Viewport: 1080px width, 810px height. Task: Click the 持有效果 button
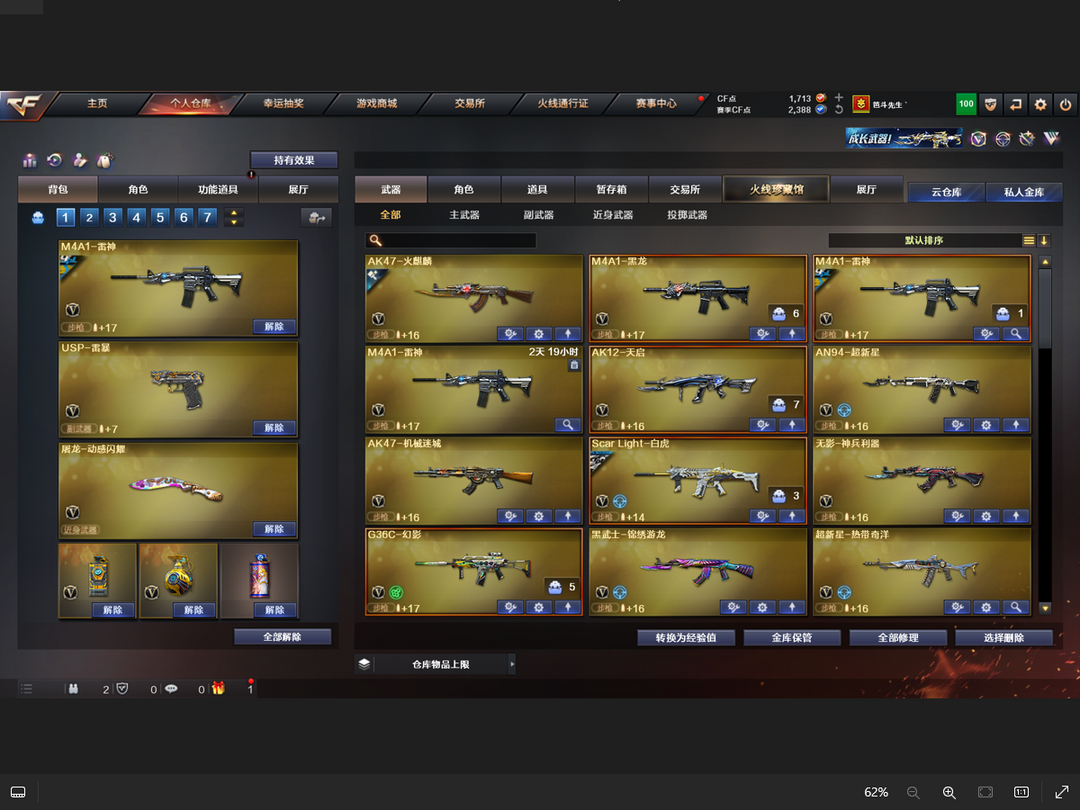(x=294, y=160)
